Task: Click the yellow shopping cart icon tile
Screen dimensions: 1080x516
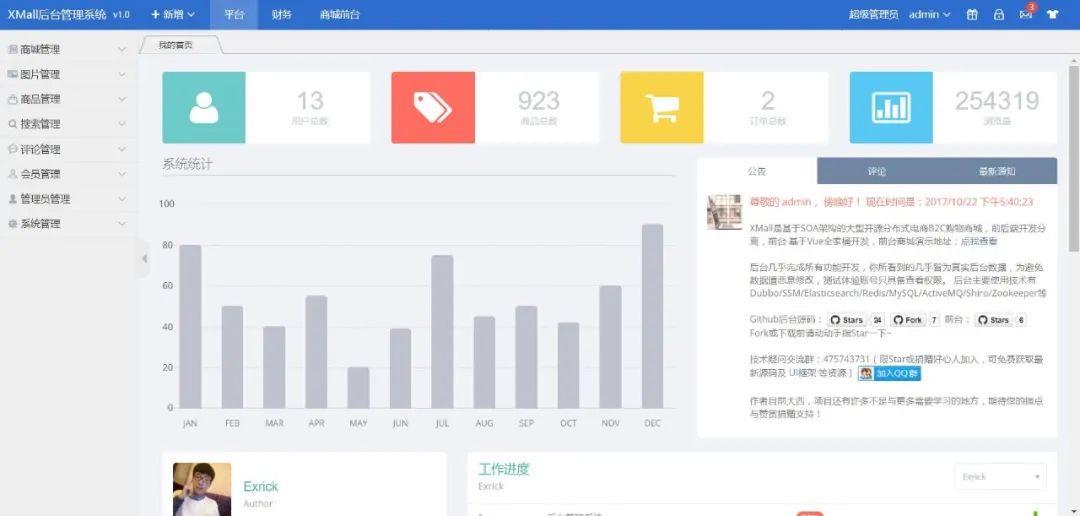Action: [662, 107]
